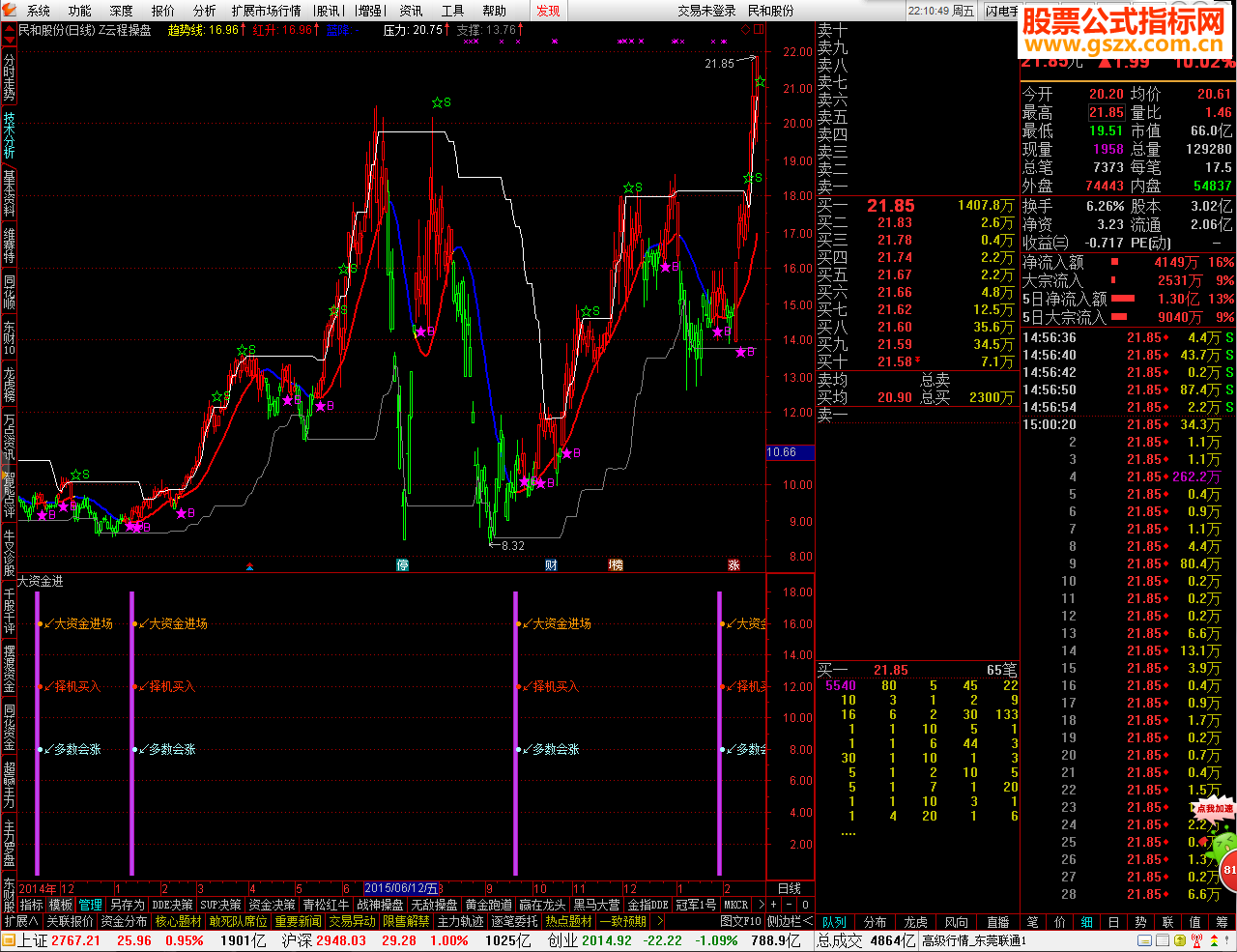1237x952 pixels.
Task: Toggle the 联 view button
Action: 1167,922
